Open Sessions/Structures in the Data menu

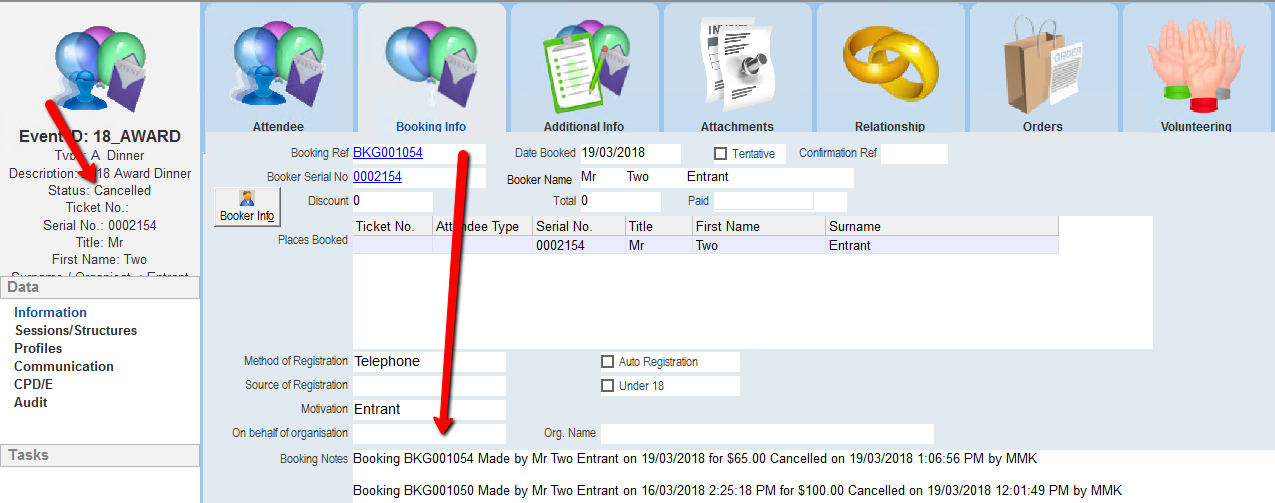point(75,330)
